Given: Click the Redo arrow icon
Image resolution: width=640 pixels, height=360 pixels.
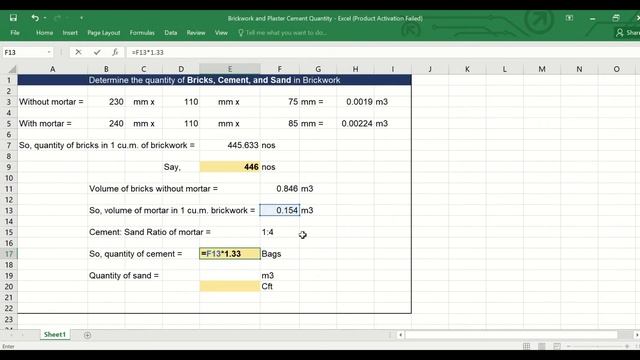Looking at the screenshot, I should [x=57, y=18].
